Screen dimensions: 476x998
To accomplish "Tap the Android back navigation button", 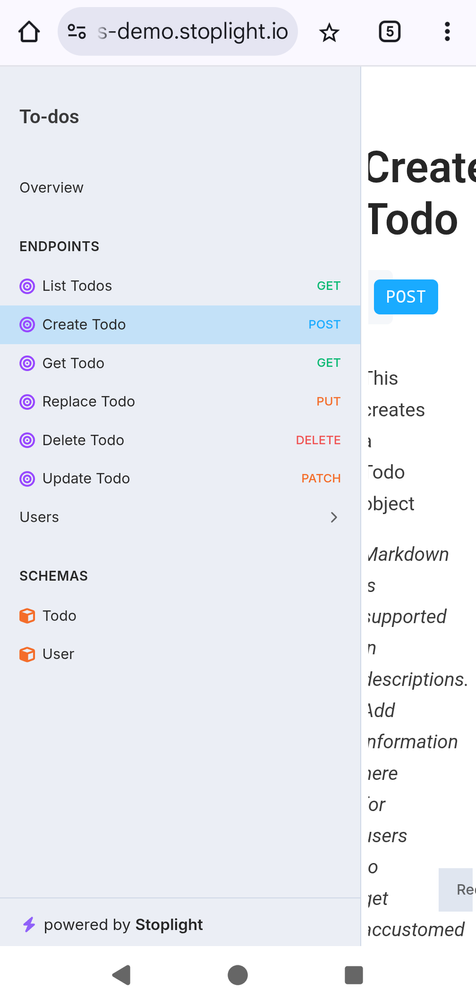I will [x=121, y=974].
